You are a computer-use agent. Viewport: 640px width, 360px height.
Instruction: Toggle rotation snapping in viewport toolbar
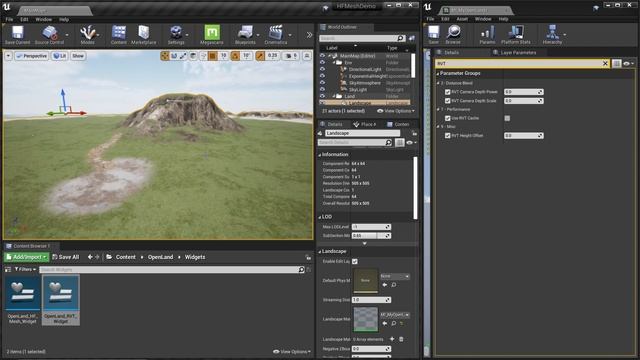(235, 56)
